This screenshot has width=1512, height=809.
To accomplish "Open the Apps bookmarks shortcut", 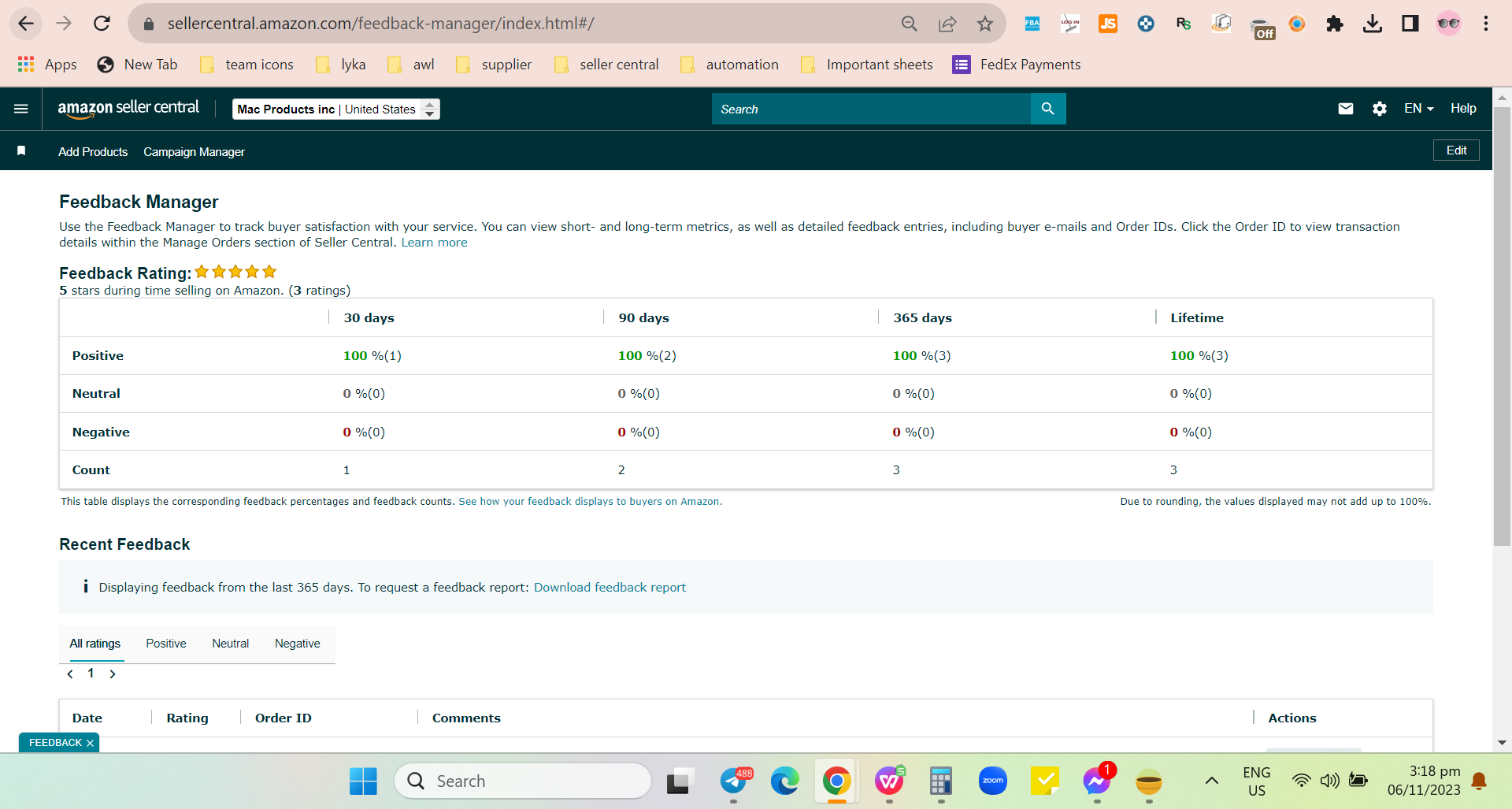I will pos(47,65).
